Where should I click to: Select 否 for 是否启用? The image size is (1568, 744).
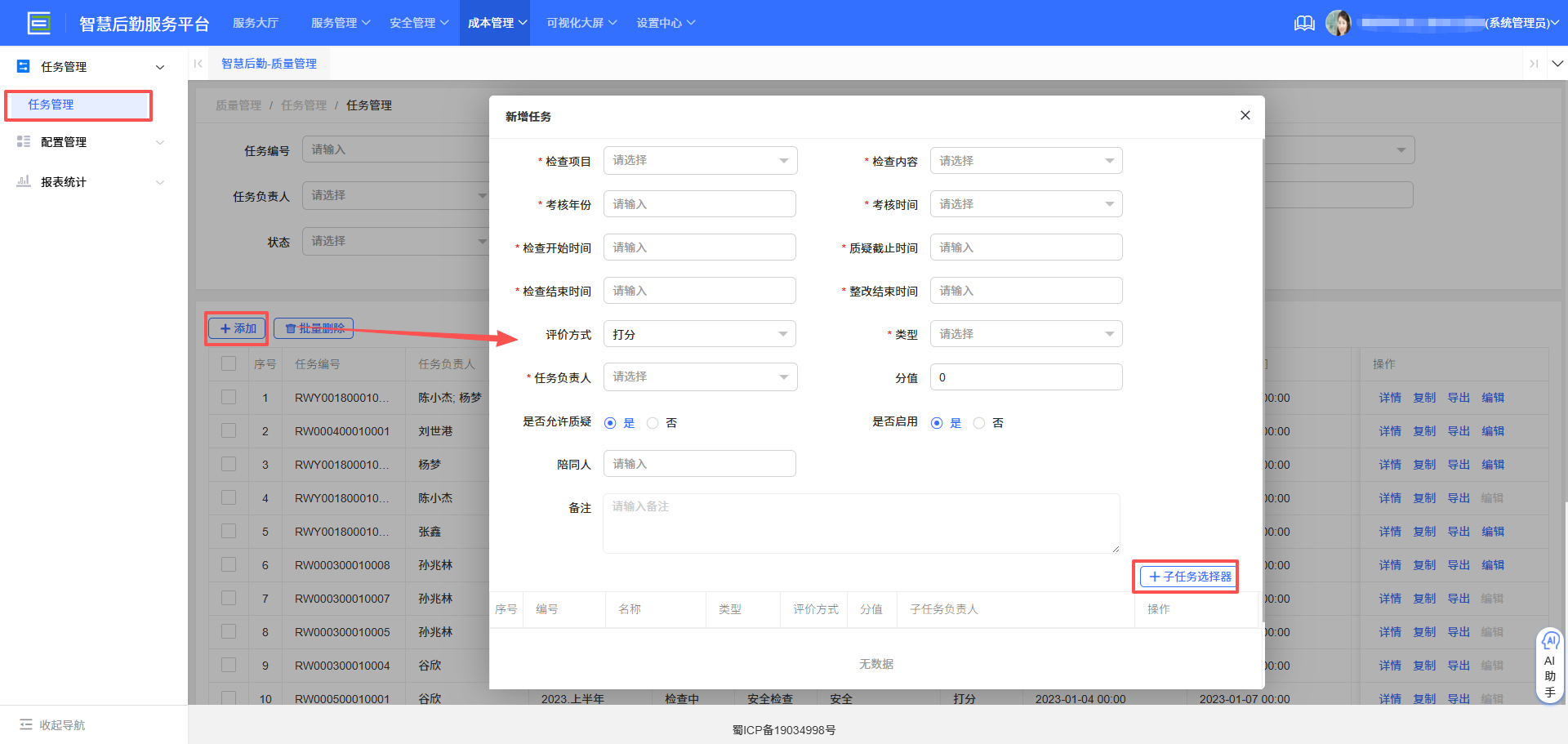pyautogui.click(x=979, y=422)
